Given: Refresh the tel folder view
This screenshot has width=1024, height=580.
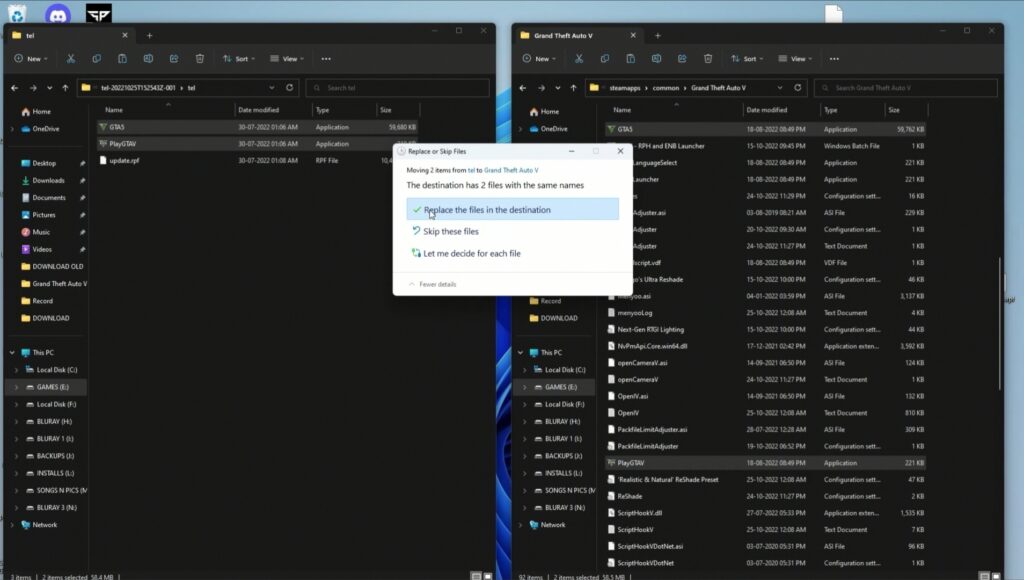Looking at the screenshot, I should point(289,88).
